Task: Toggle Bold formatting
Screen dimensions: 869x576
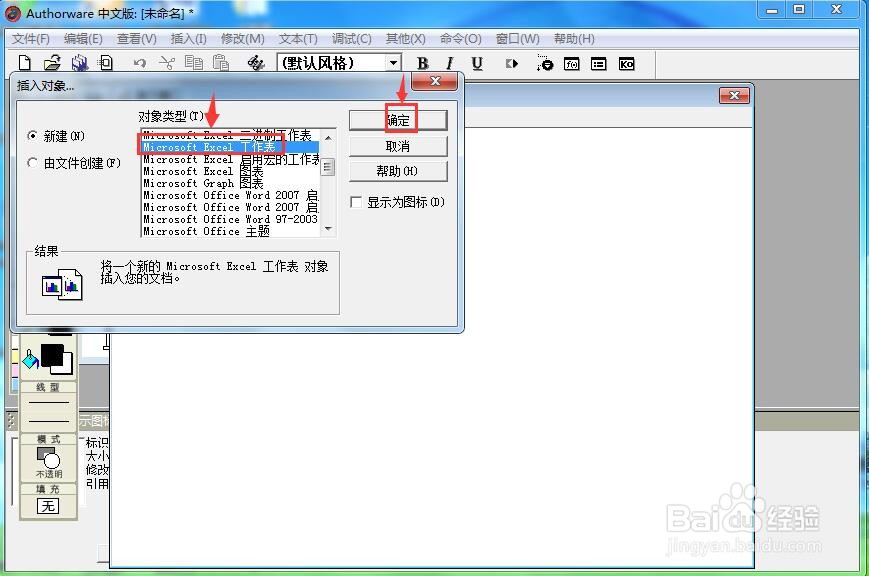Action: pos(423,64)
